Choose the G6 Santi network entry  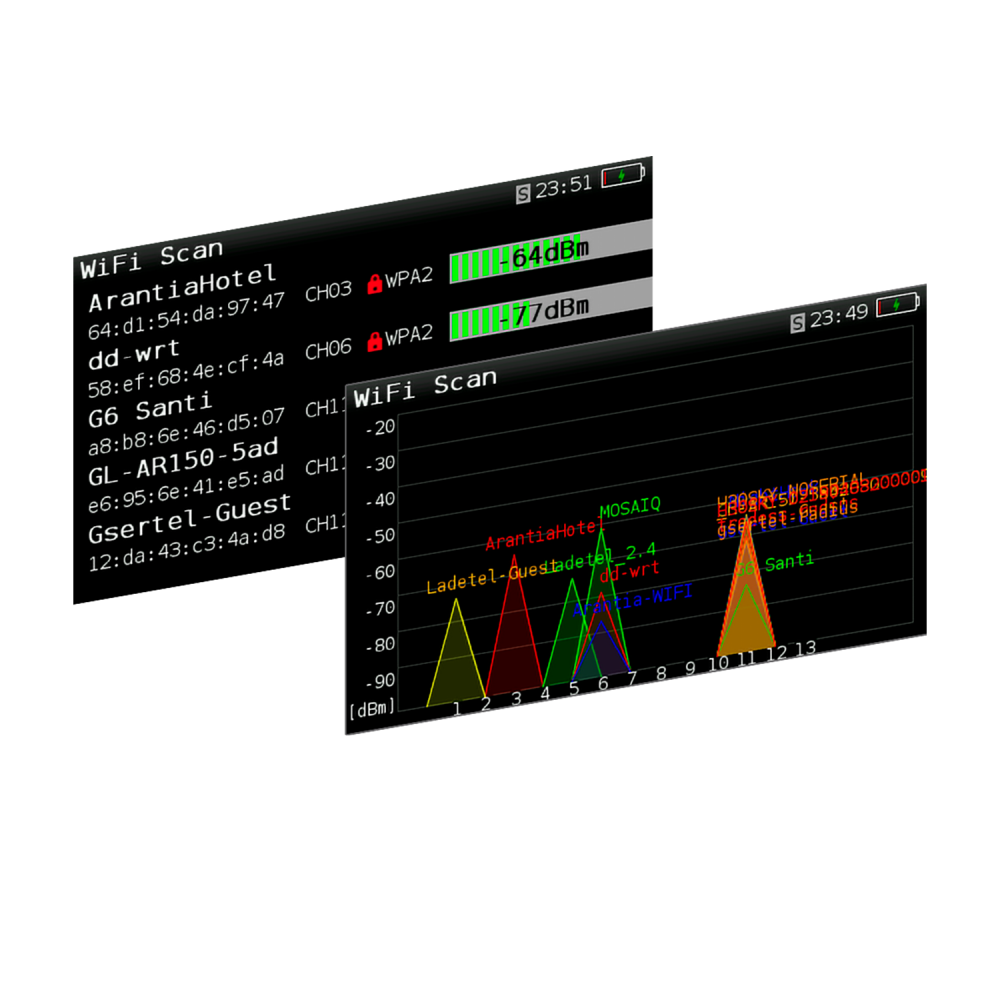[150, 409]
